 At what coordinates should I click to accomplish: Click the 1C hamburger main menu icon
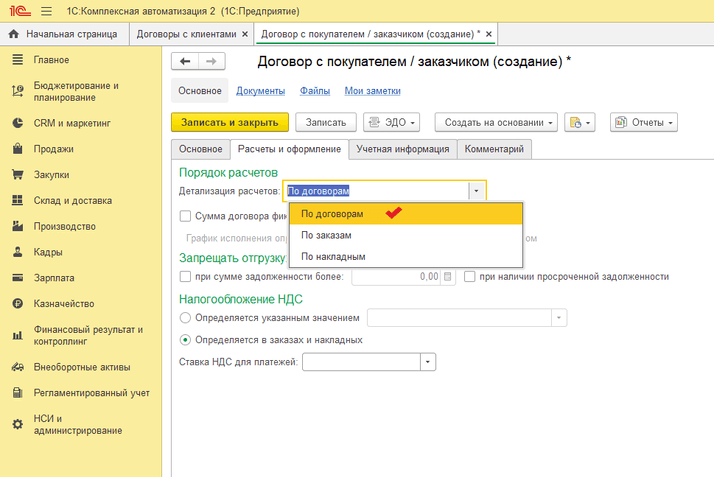46,10
